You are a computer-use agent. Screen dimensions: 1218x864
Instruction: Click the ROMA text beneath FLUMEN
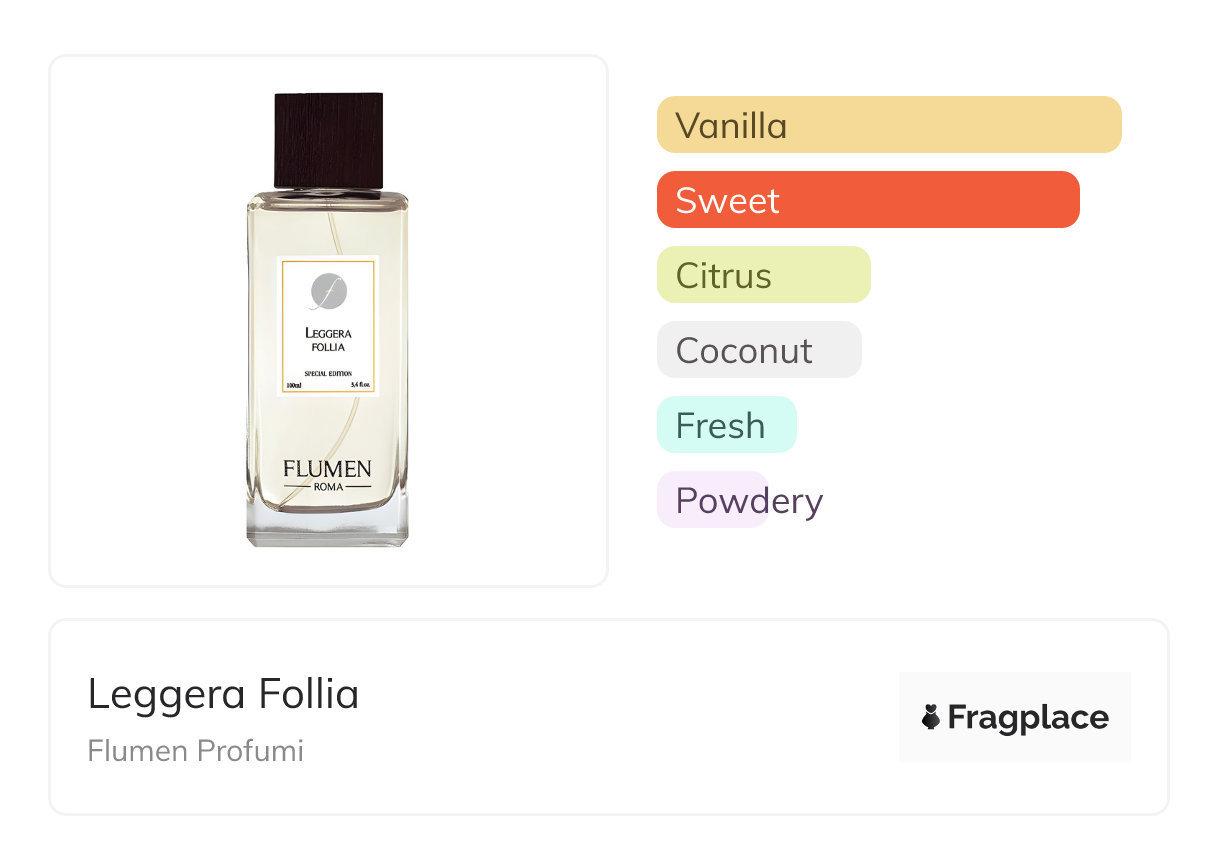(327, 487)
